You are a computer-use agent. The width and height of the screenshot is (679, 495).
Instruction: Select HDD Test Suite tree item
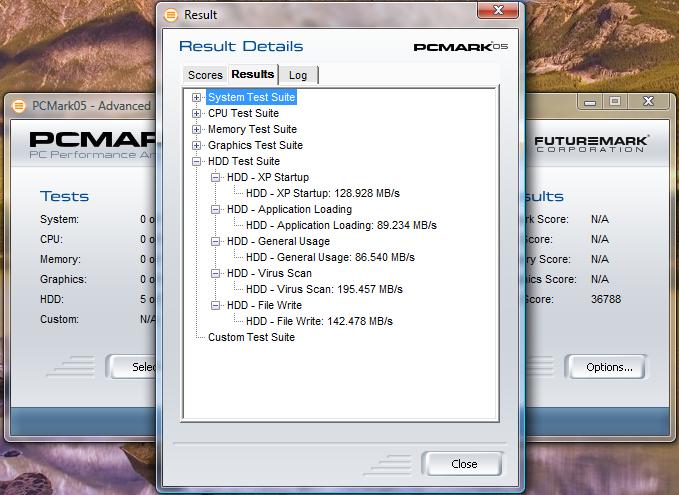coord(244,162)
